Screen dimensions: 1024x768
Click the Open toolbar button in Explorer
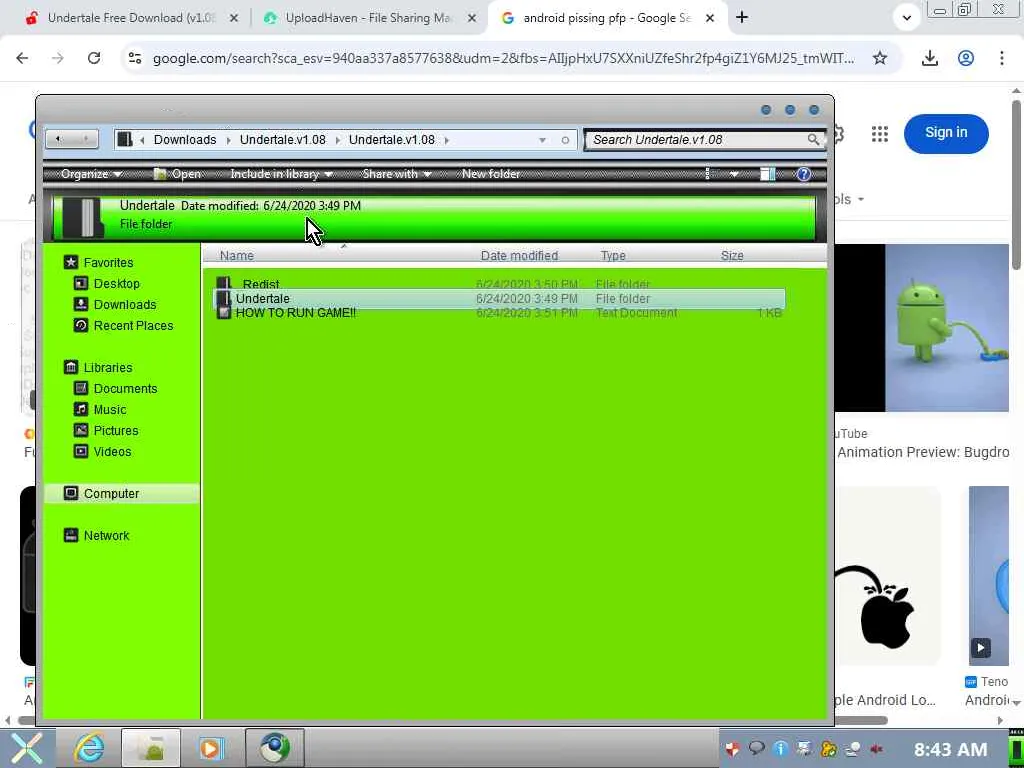coord(177,174)
